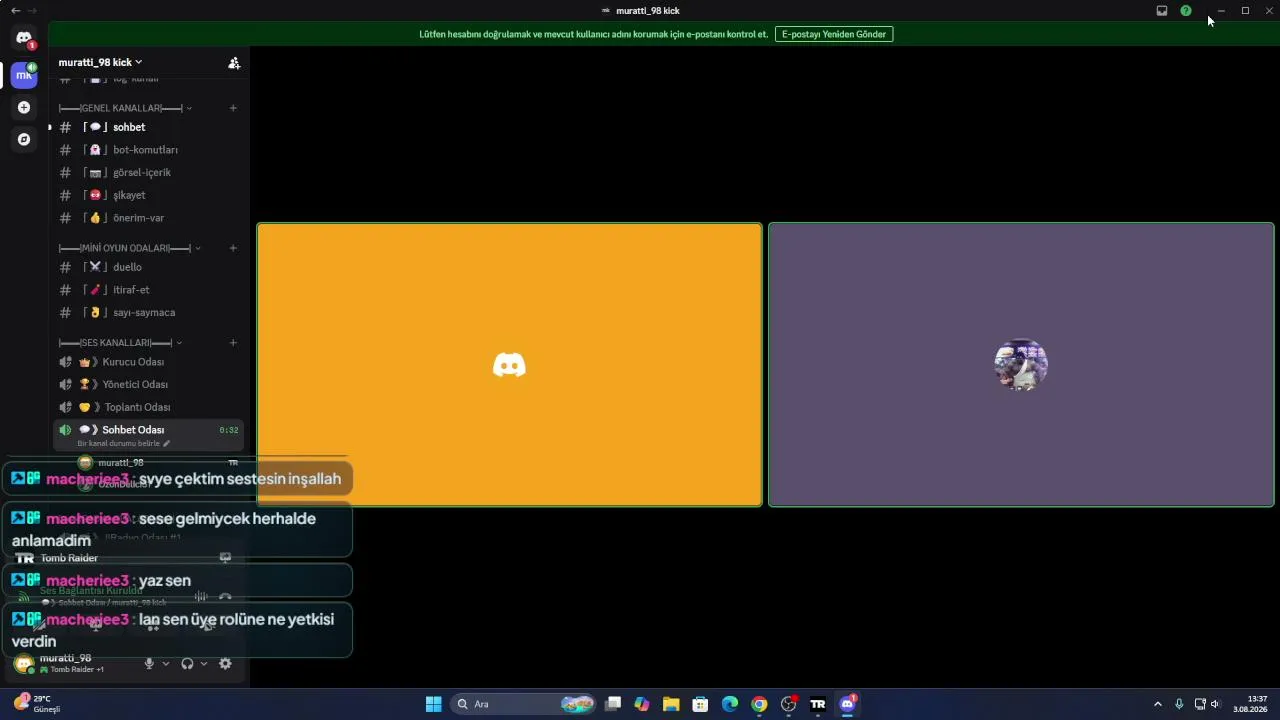Toggle headphone deafen in user panel
Screen dimensions: 1280x720
click(x=187, y=663)
